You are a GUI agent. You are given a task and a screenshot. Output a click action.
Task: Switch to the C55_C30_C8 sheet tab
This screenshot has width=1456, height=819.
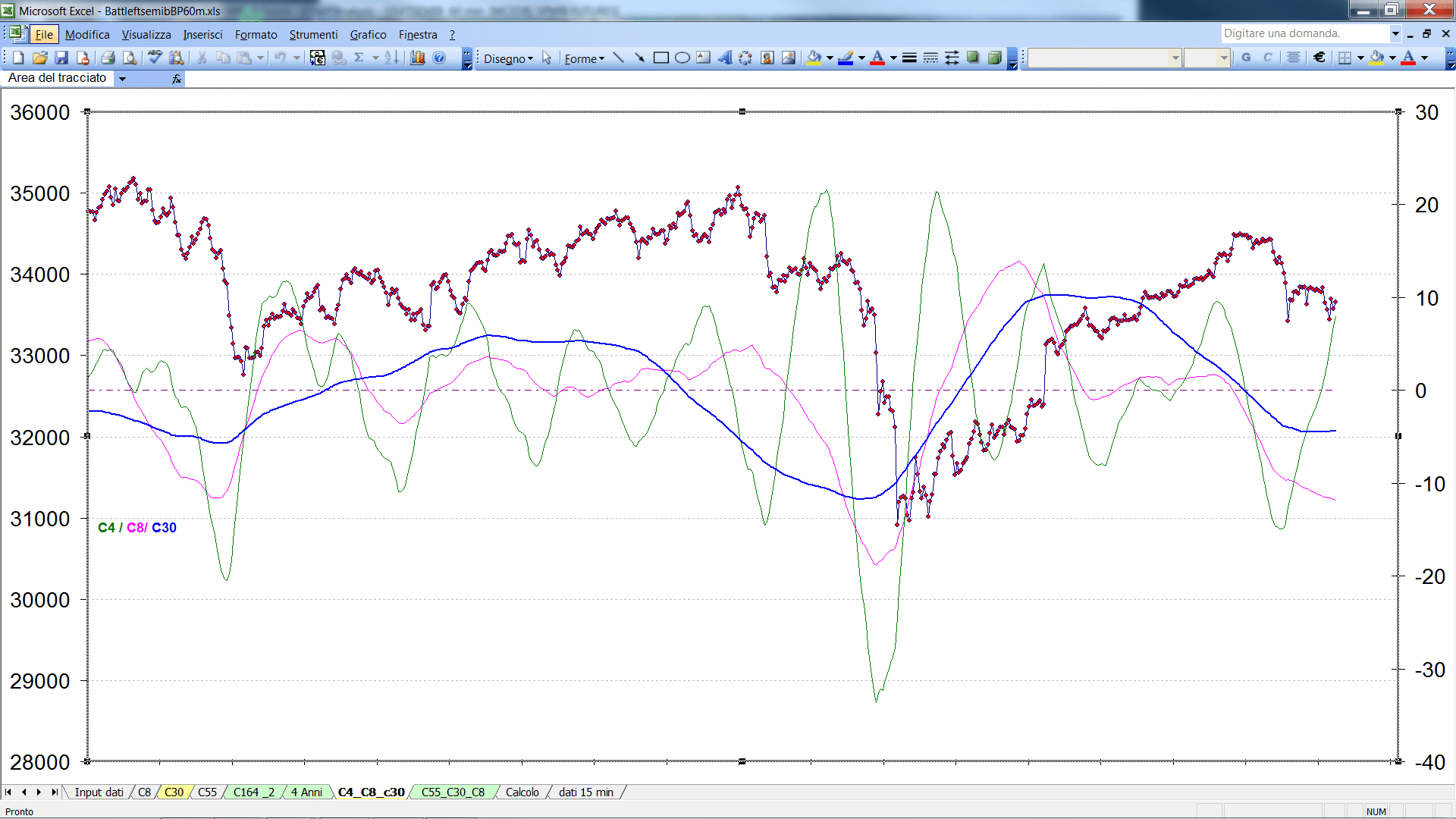[x=453, y=792]
